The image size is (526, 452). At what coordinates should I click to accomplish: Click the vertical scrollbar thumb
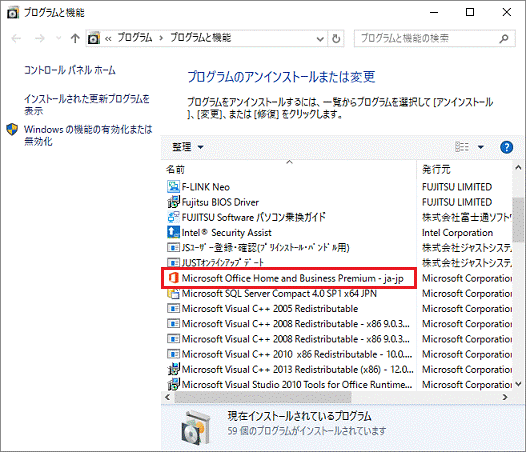[x=519, y=219]
